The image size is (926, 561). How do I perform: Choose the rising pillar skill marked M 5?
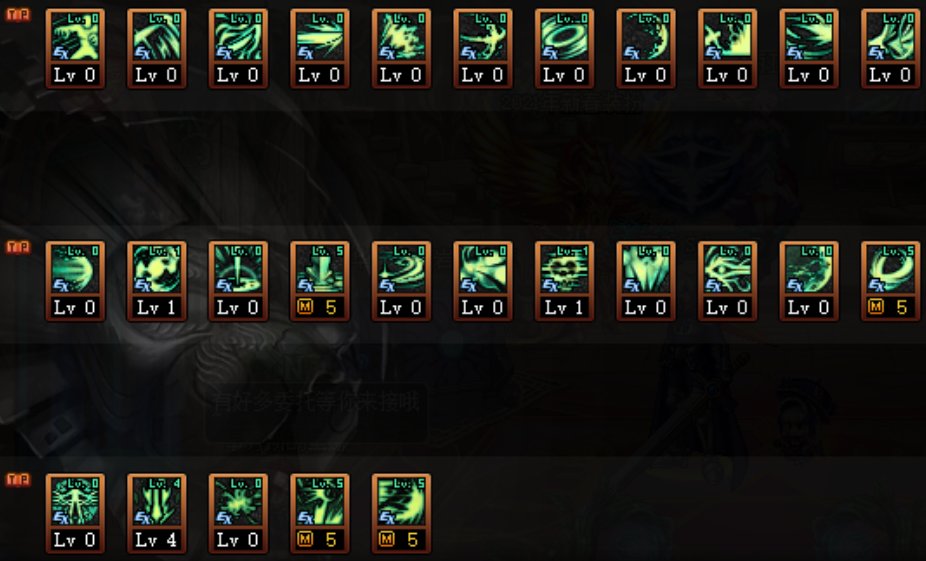click(x=319, y=270)
